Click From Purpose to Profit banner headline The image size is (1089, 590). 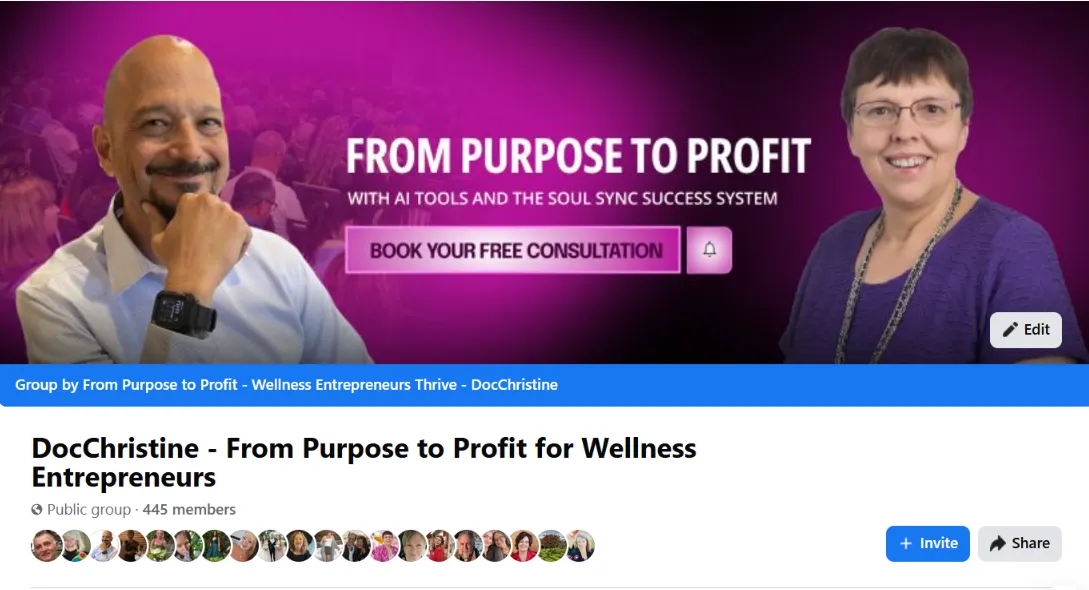579,155
